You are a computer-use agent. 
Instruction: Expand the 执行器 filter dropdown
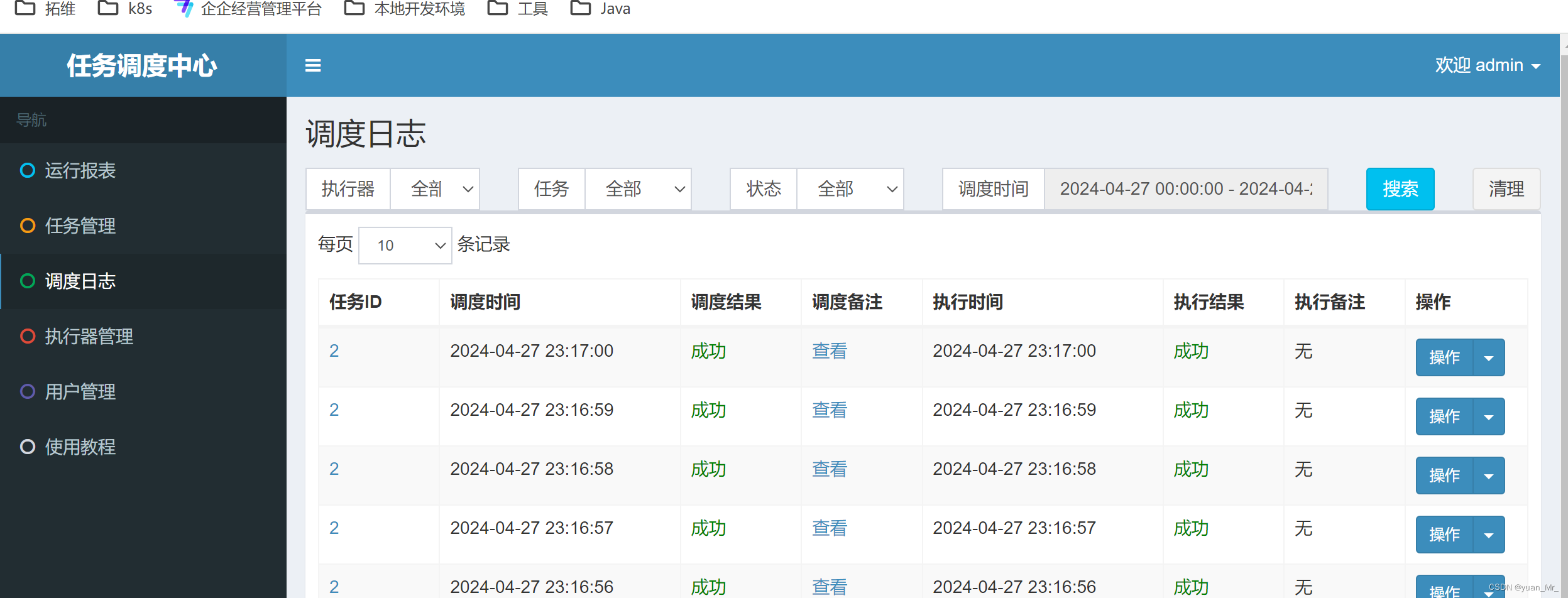[435, 189]
